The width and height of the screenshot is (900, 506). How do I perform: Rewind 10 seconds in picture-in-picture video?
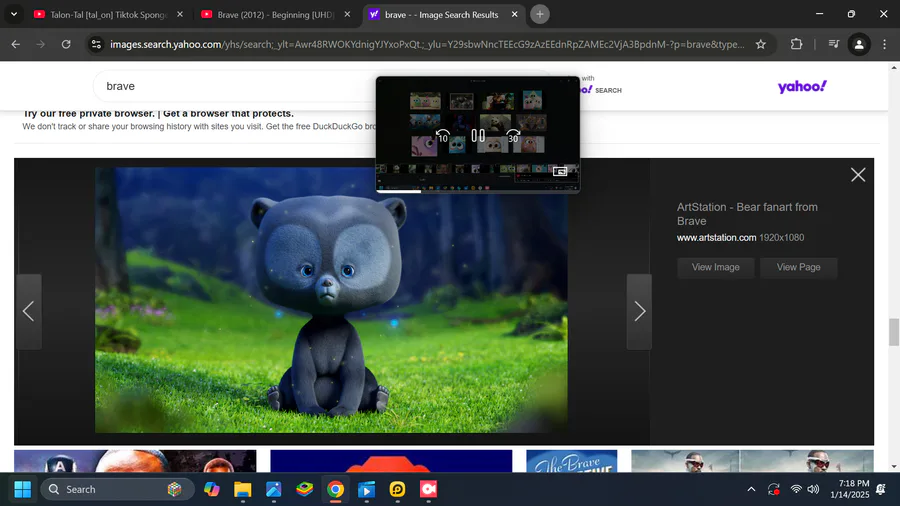443,136
